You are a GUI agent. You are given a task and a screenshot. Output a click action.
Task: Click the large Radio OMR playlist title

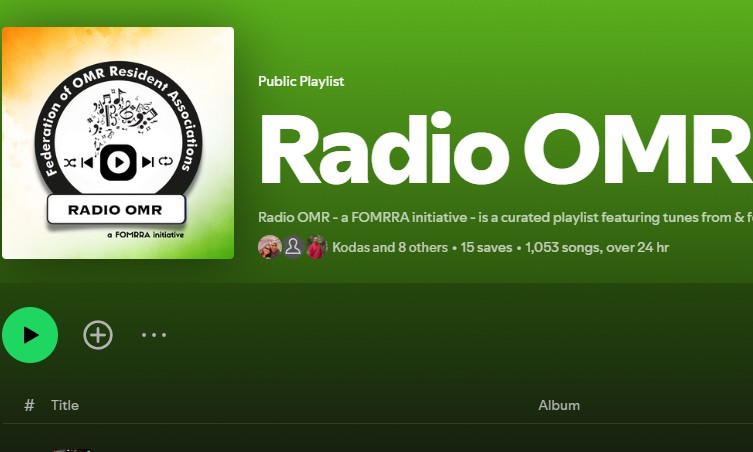coord(506,148)
